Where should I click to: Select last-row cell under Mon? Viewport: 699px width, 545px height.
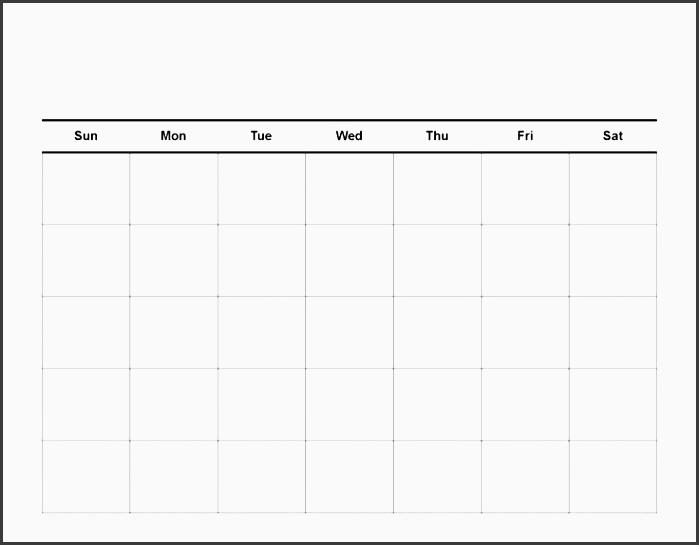(x=173, y=476)
